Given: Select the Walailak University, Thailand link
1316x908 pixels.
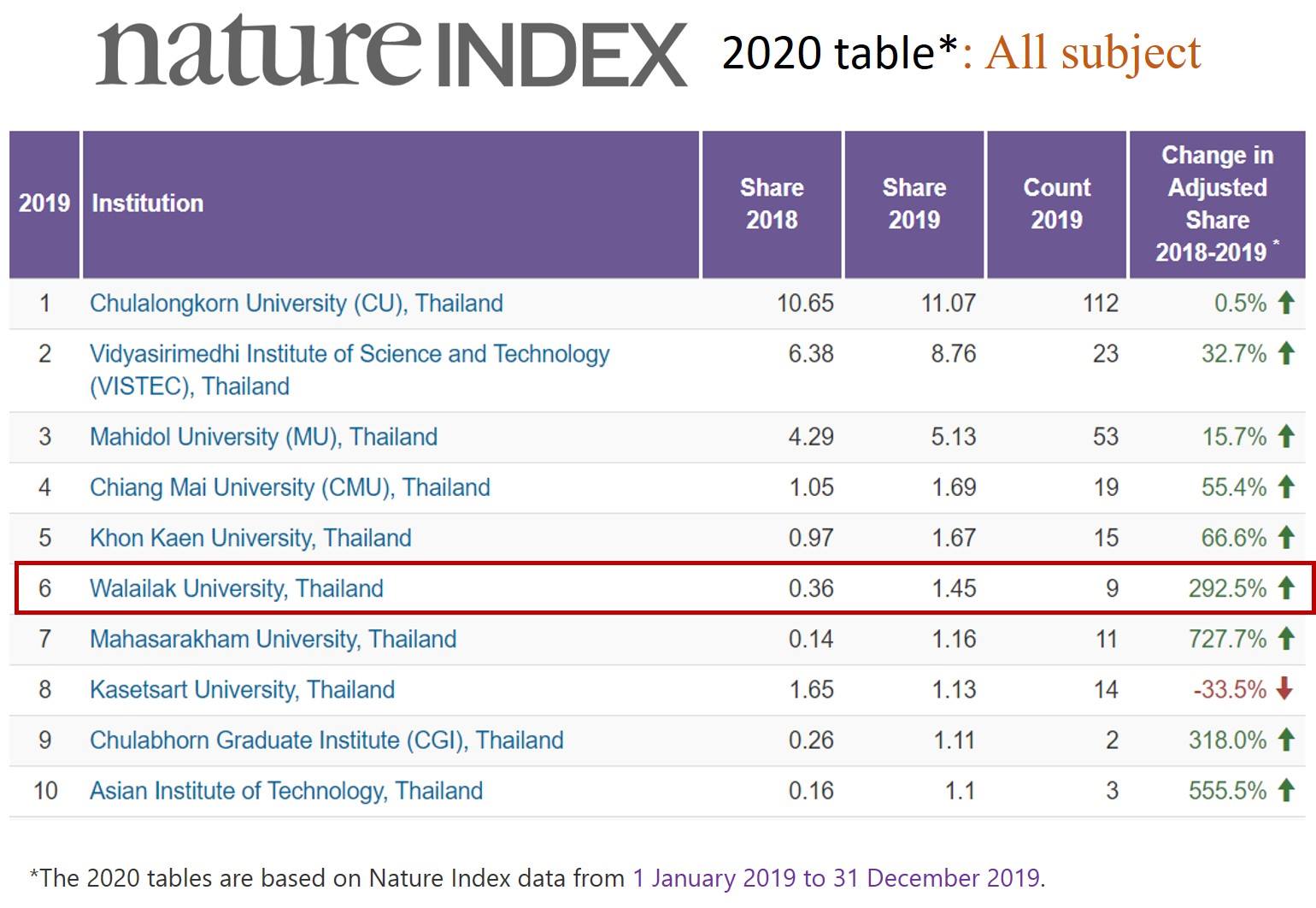Looking at the screenshot, I should [236, 588].
